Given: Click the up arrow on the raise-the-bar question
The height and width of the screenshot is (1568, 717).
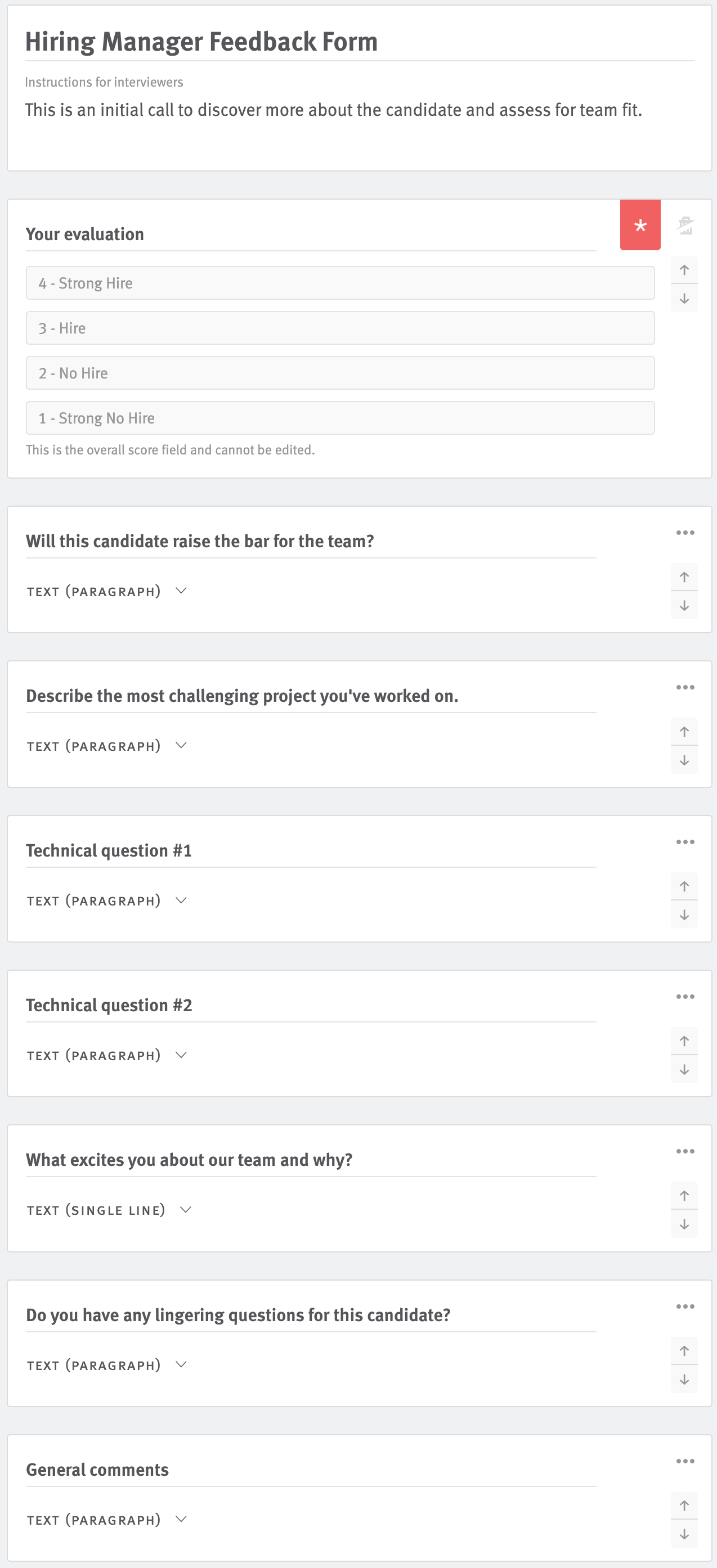Looking at the screenshot, I should pyautogui.click(x=684, y=576).
